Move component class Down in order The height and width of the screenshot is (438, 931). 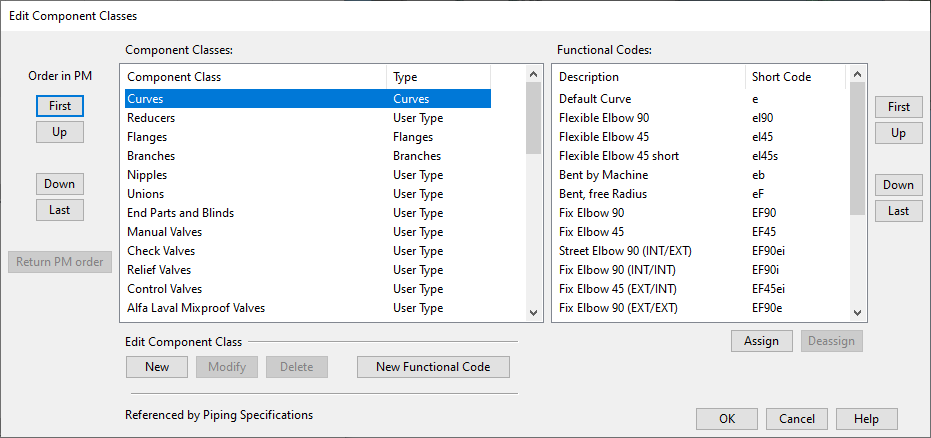point(60,184)
